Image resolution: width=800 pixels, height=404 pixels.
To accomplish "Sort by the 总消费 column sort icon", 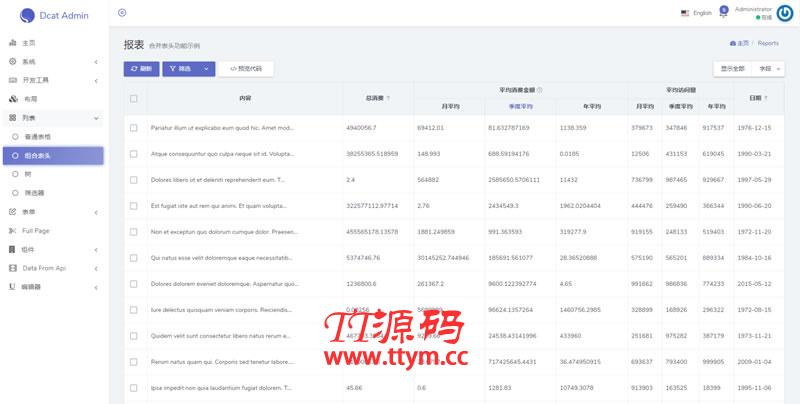I will 389,98.
